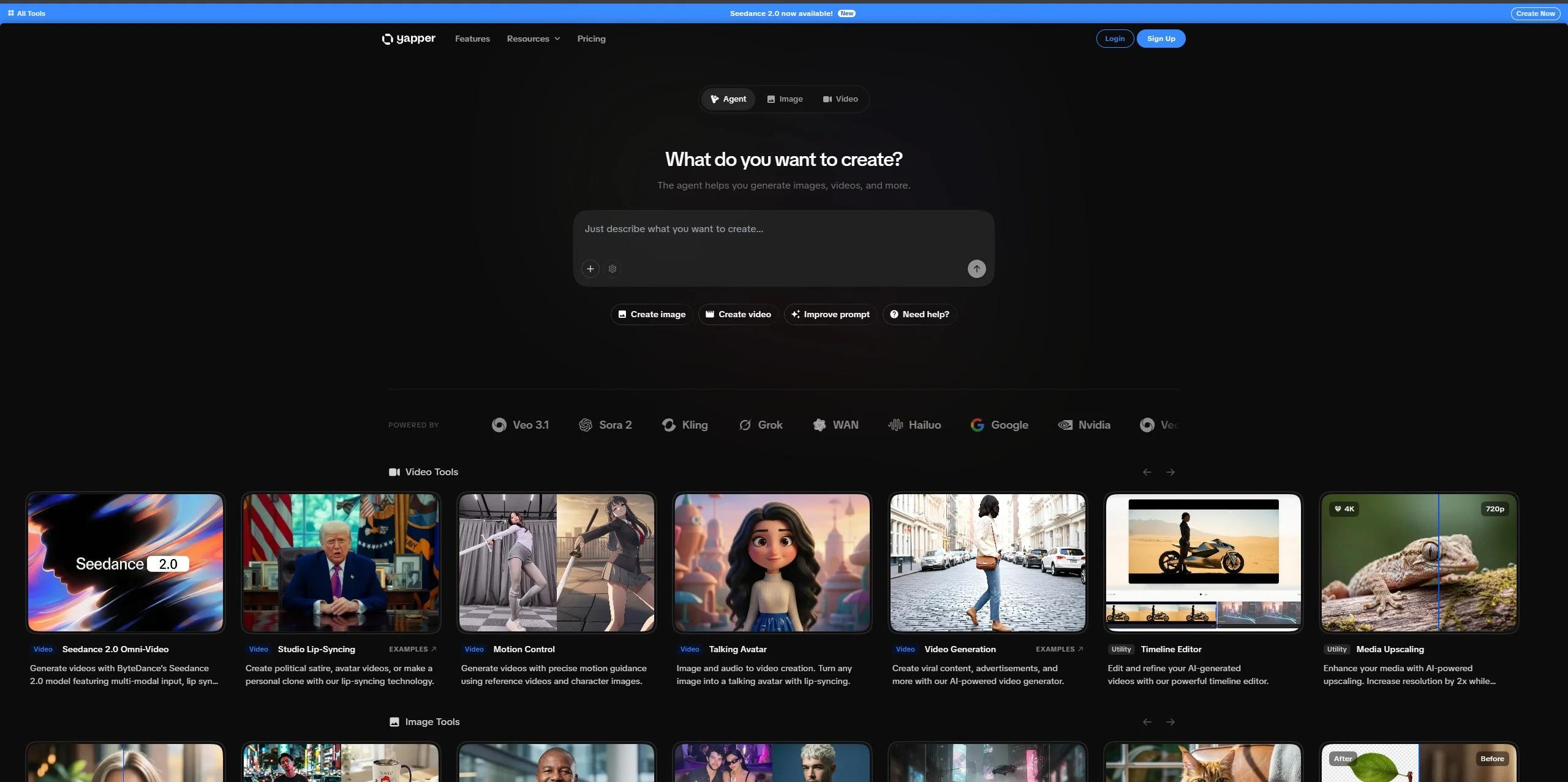Expand the Resources dropdown

(x=533, y=39)
